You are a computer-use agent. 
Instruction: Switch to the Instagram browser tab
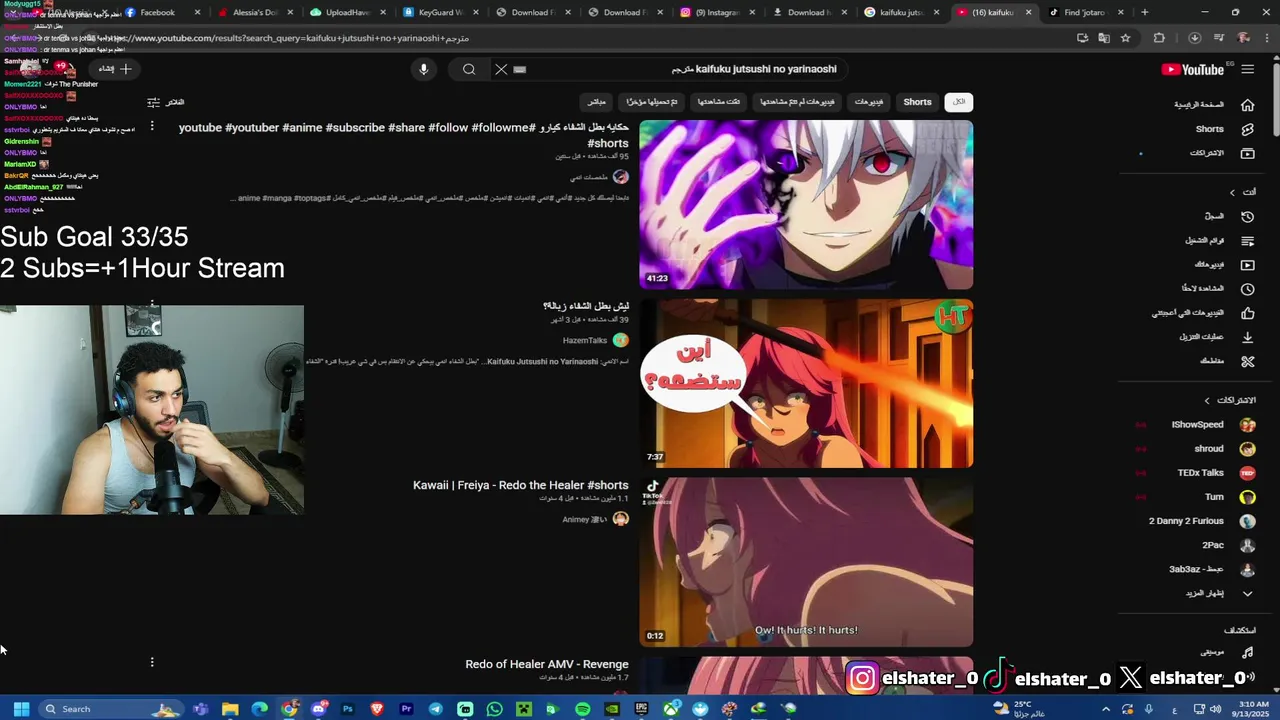715,12
